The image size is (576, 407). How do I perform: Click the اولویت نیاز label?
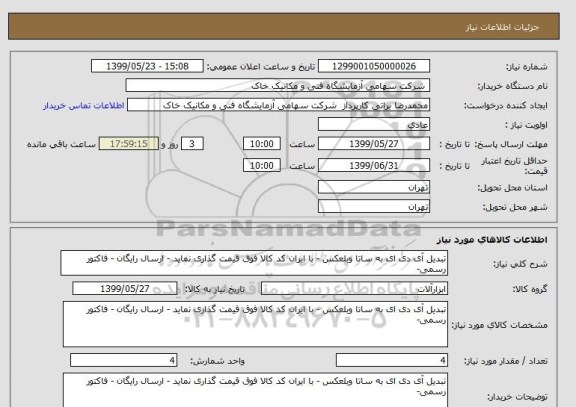coord(526,125)
